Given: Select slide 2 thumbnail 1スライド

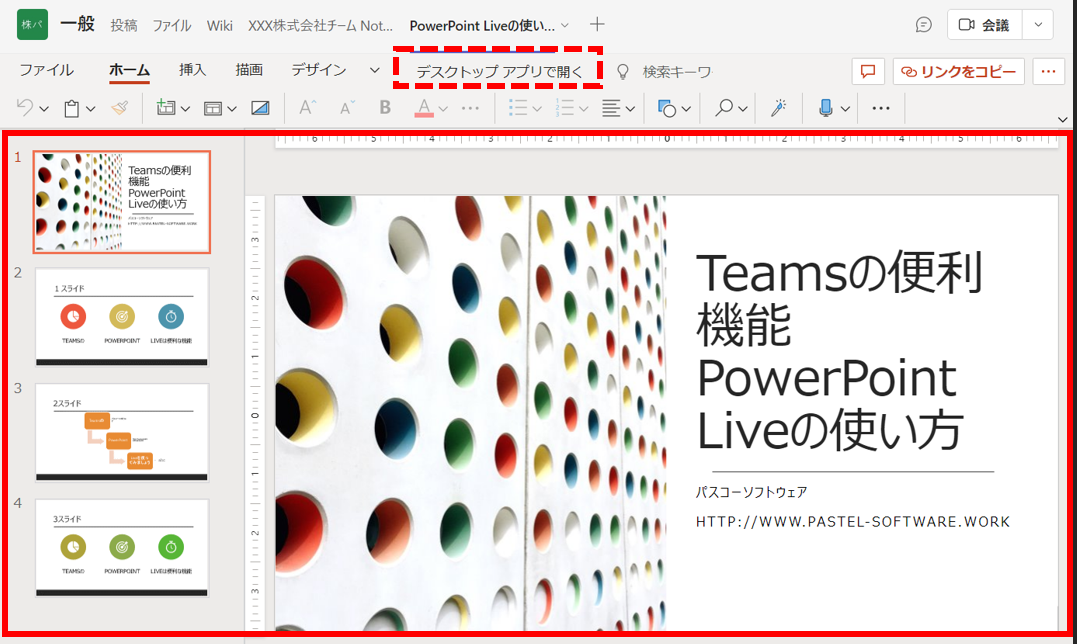Looking at the screenshot, I should click(x=122, y=317).
